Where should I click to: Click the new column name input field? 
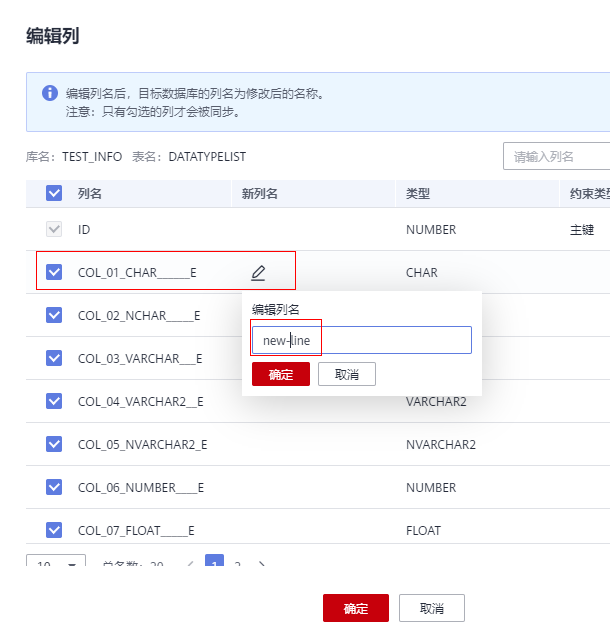click(360, 340)
